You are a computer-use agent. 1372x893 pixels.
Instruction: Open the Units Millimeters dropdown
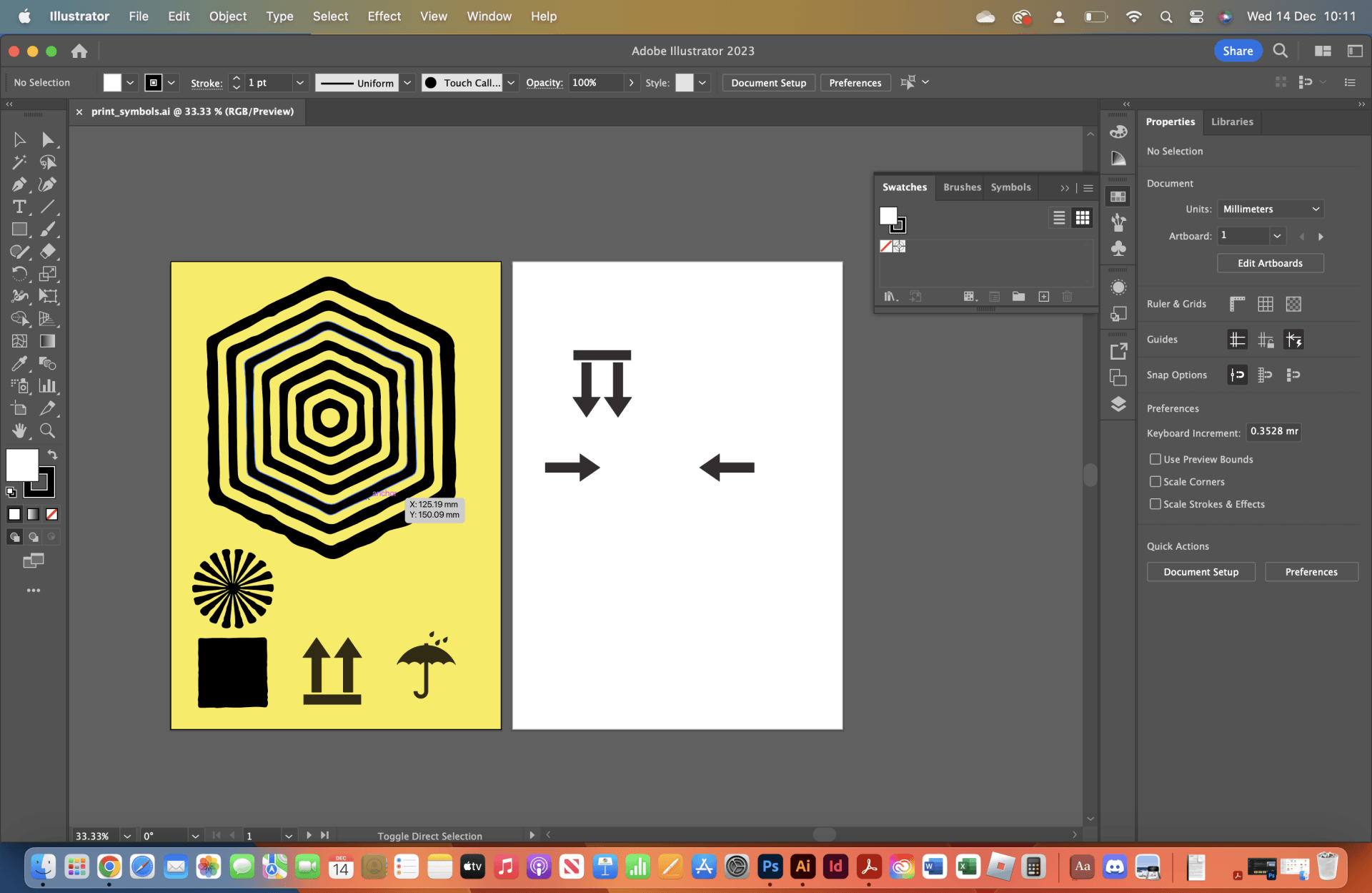click(1271, 209)
